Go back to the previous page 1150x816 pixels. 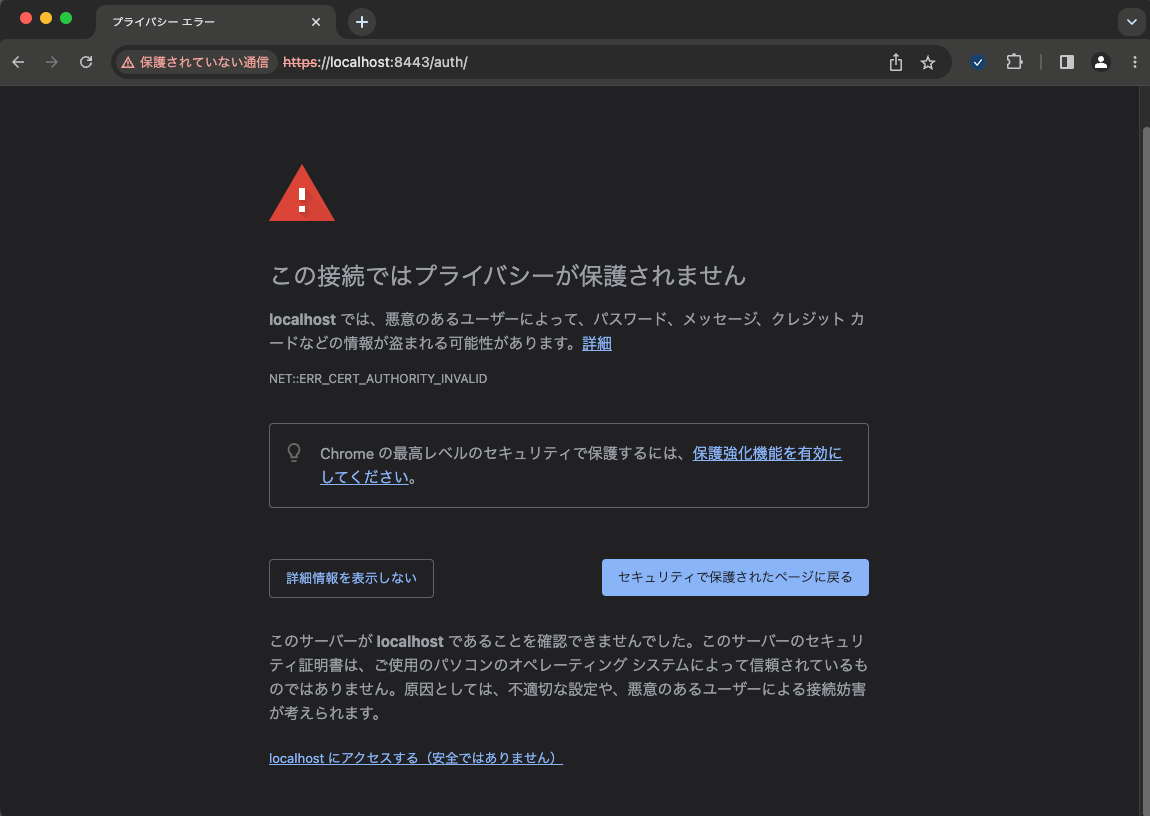click(18, 62)
